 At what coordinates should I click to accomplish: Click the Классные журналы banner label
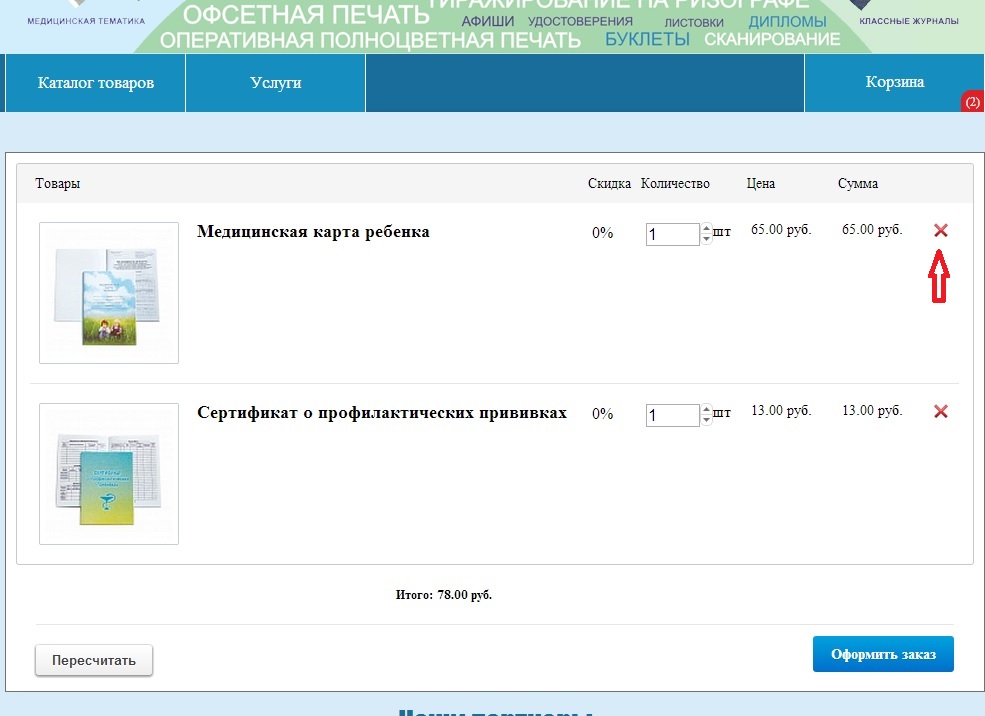909,21
